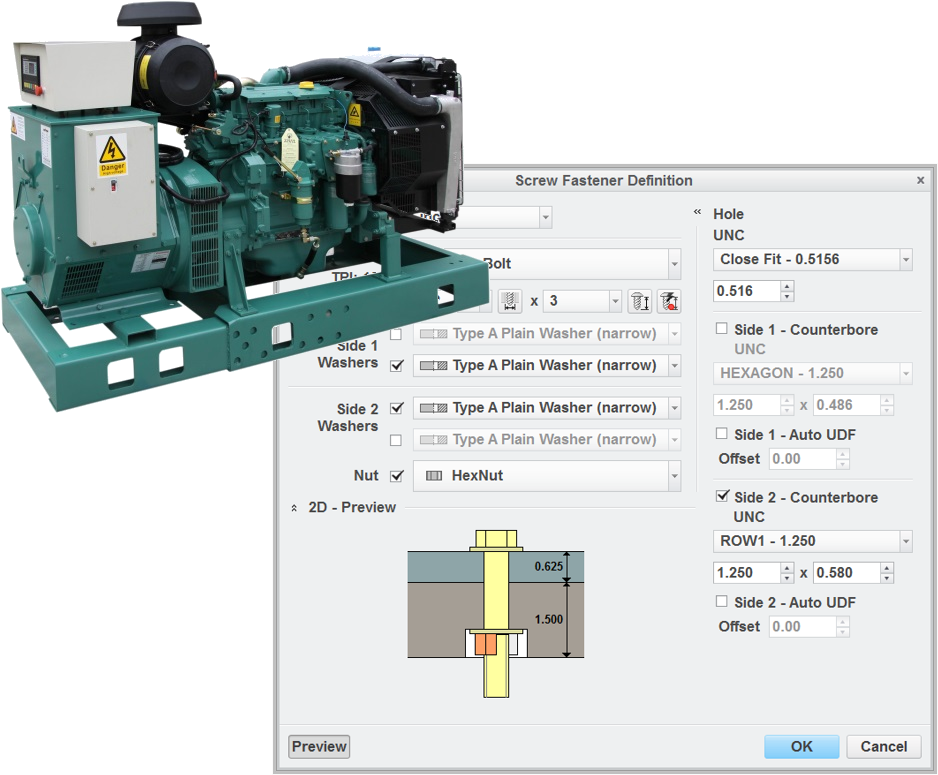
Task: Click the screw icon with red dot indicator
Action: (668, 300)
